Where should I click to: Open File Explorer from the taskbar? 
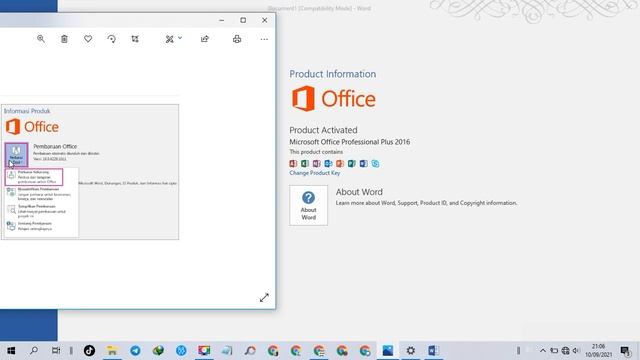pyautogui.click(x=112, y=351)
